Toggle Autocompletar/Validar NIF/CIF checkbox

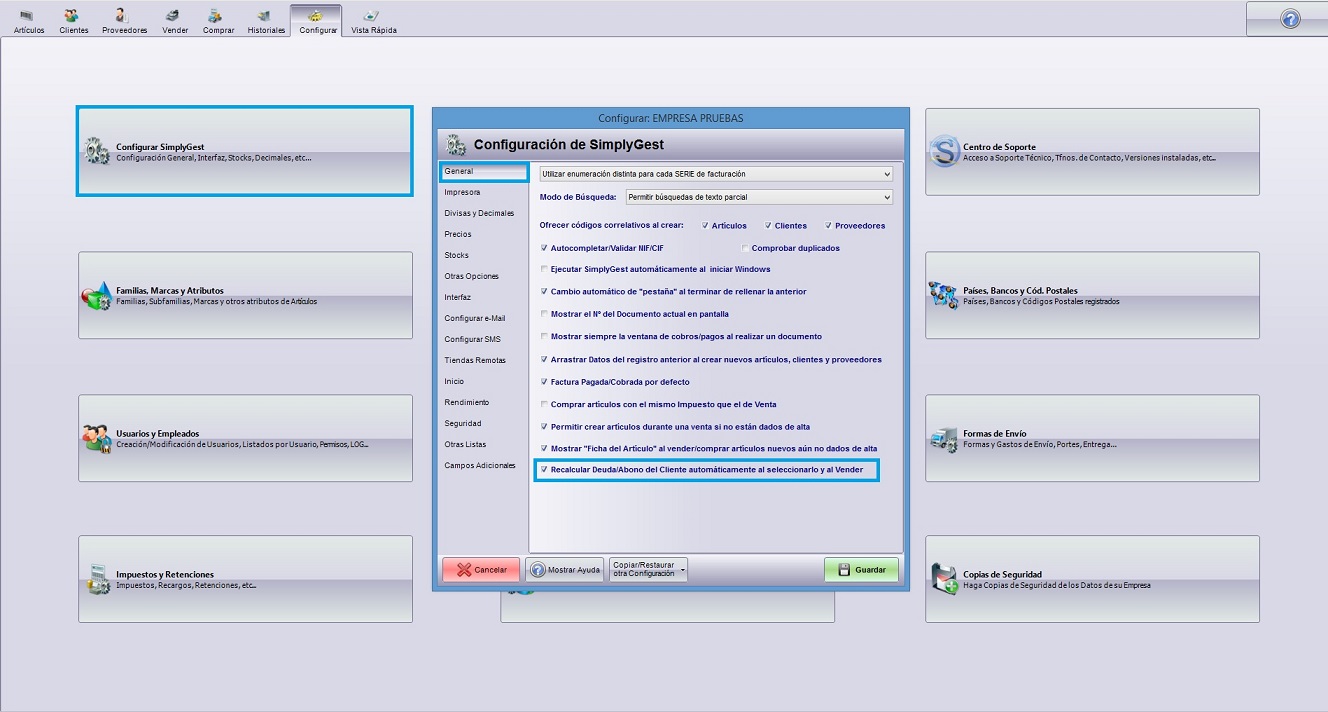click(x=544, y=248)
